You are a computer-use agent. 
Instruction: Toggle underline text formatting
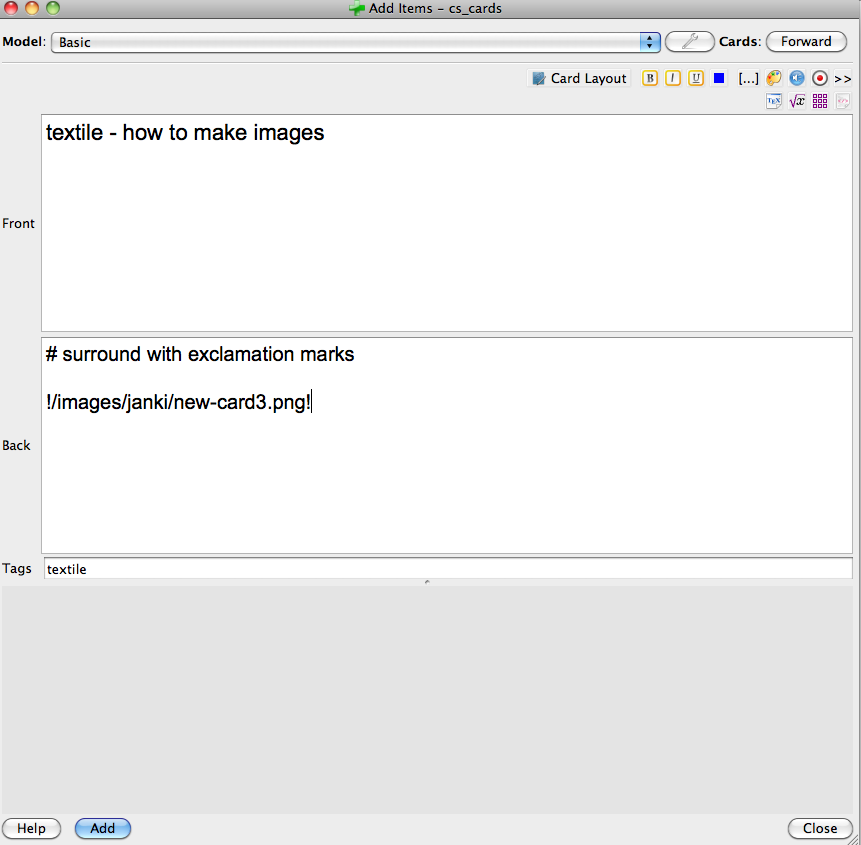[696, 78]
